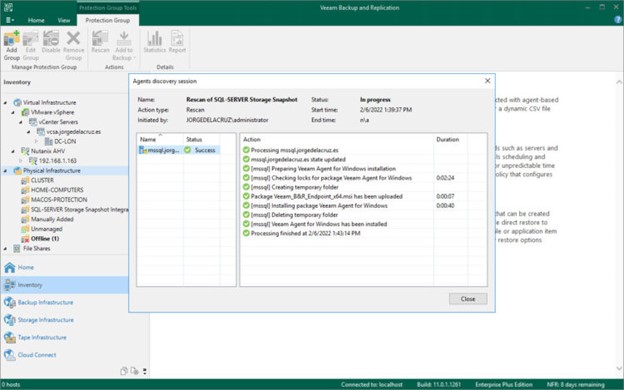Select the Manually Added group
Screen dimensions: 624x390
coord(52,219)
